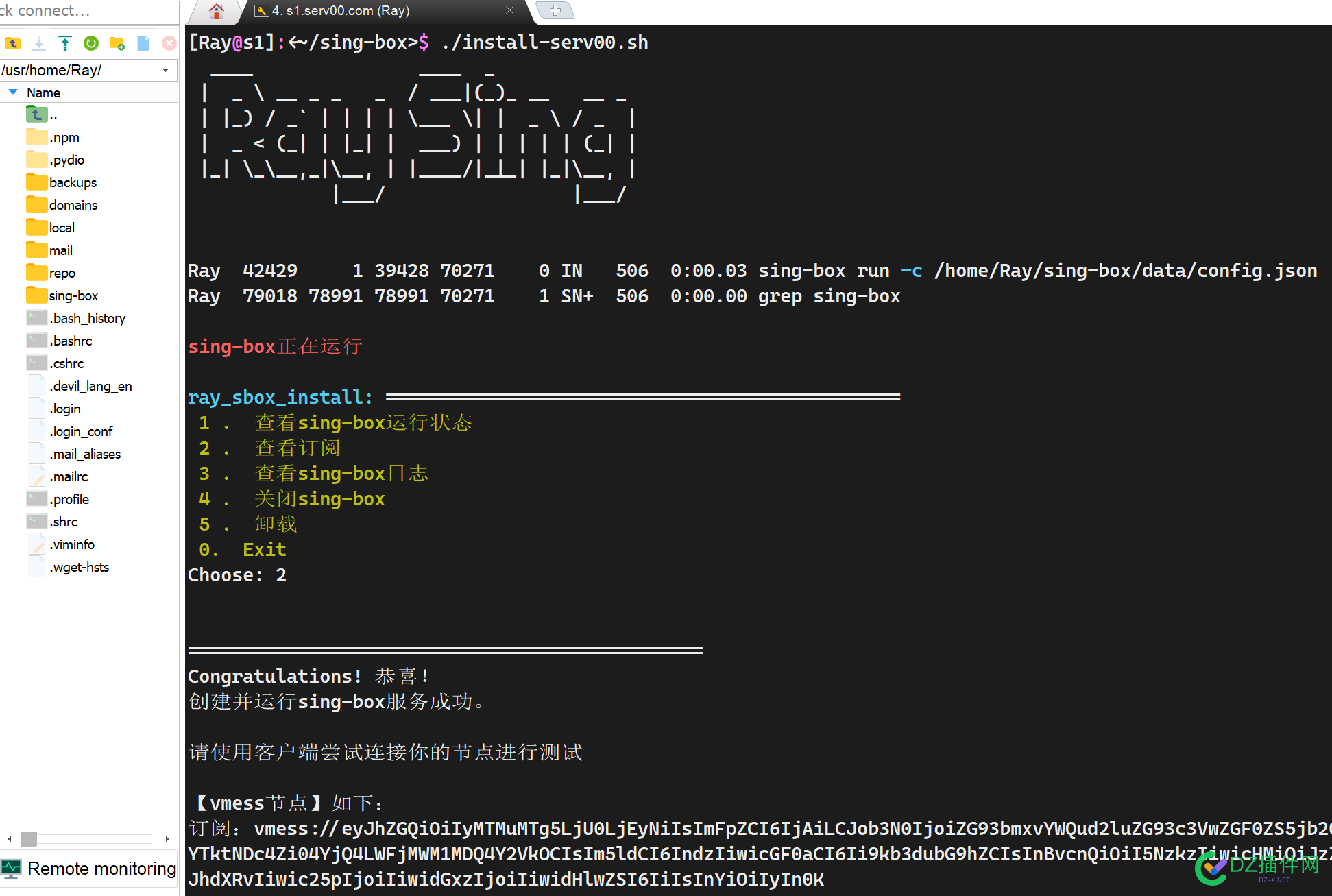
Task: Select the .mailrc file
Action: [57, 476]
